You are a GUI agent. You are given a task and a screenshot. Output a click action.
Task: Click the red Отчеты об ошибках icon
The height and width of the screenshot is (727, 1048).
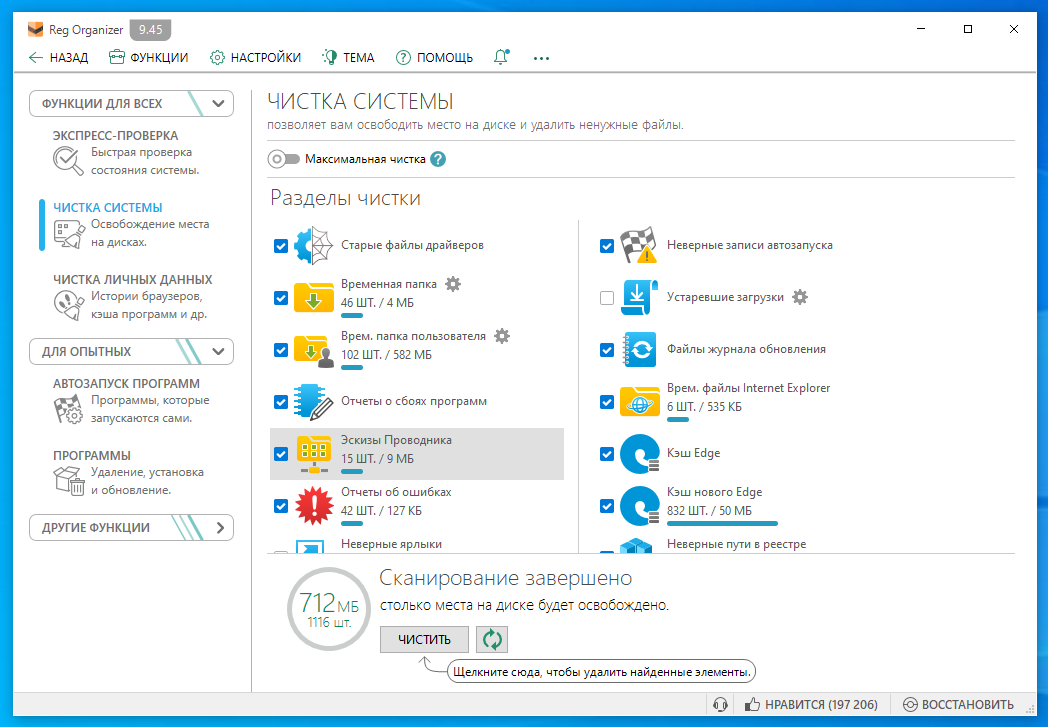coord(313,506)
